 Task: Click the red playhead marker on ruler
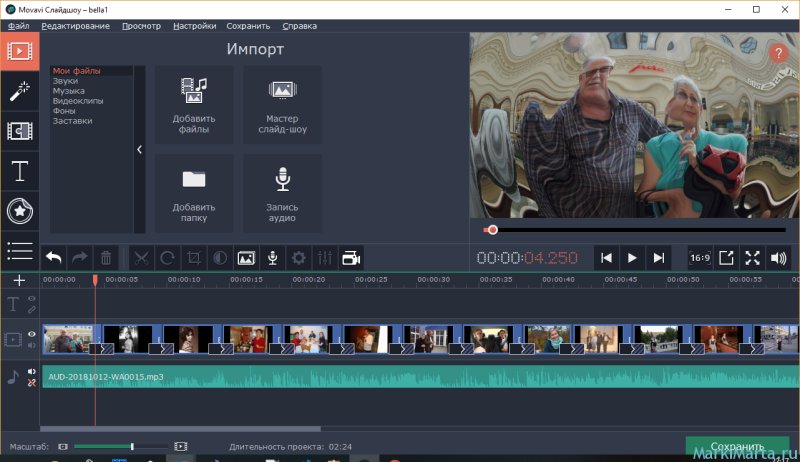point(95,280)
